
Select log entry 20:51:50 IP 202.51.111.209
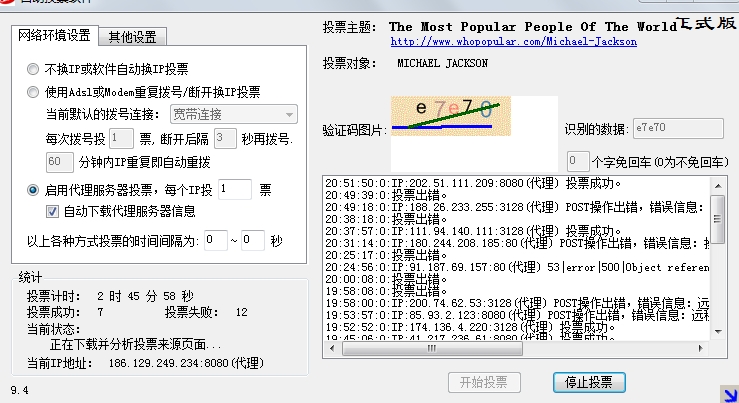tap(473, 183)
